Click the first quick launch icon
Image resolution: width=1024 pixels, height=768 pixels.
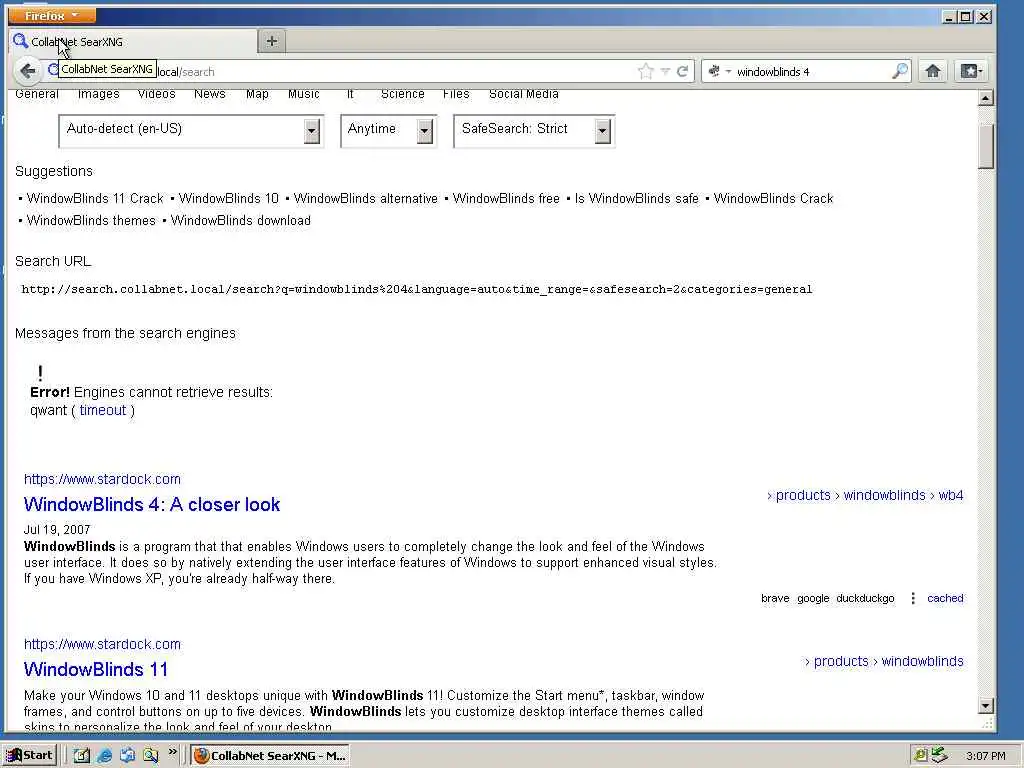82,756
